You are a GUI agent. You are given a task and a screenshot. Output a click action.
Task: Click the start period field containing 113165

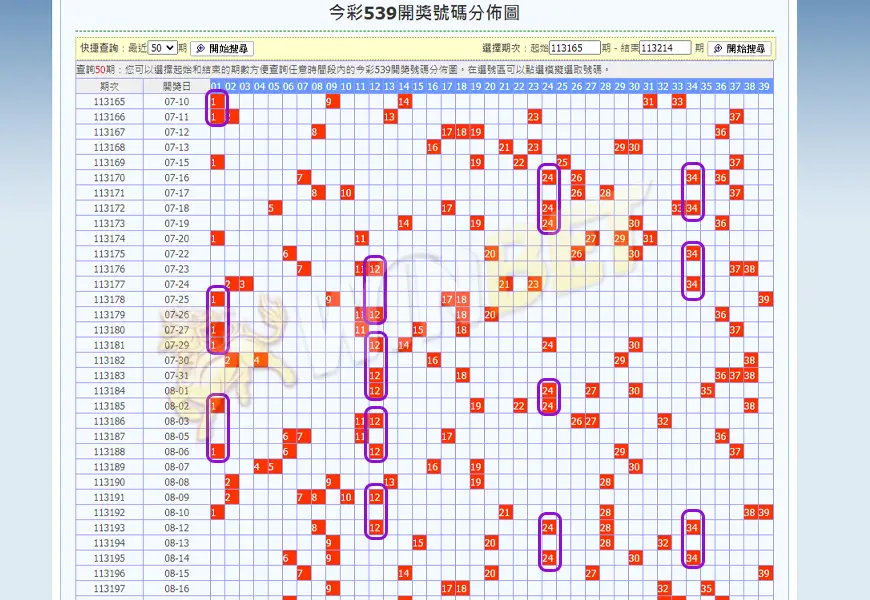tap(575, 48)
